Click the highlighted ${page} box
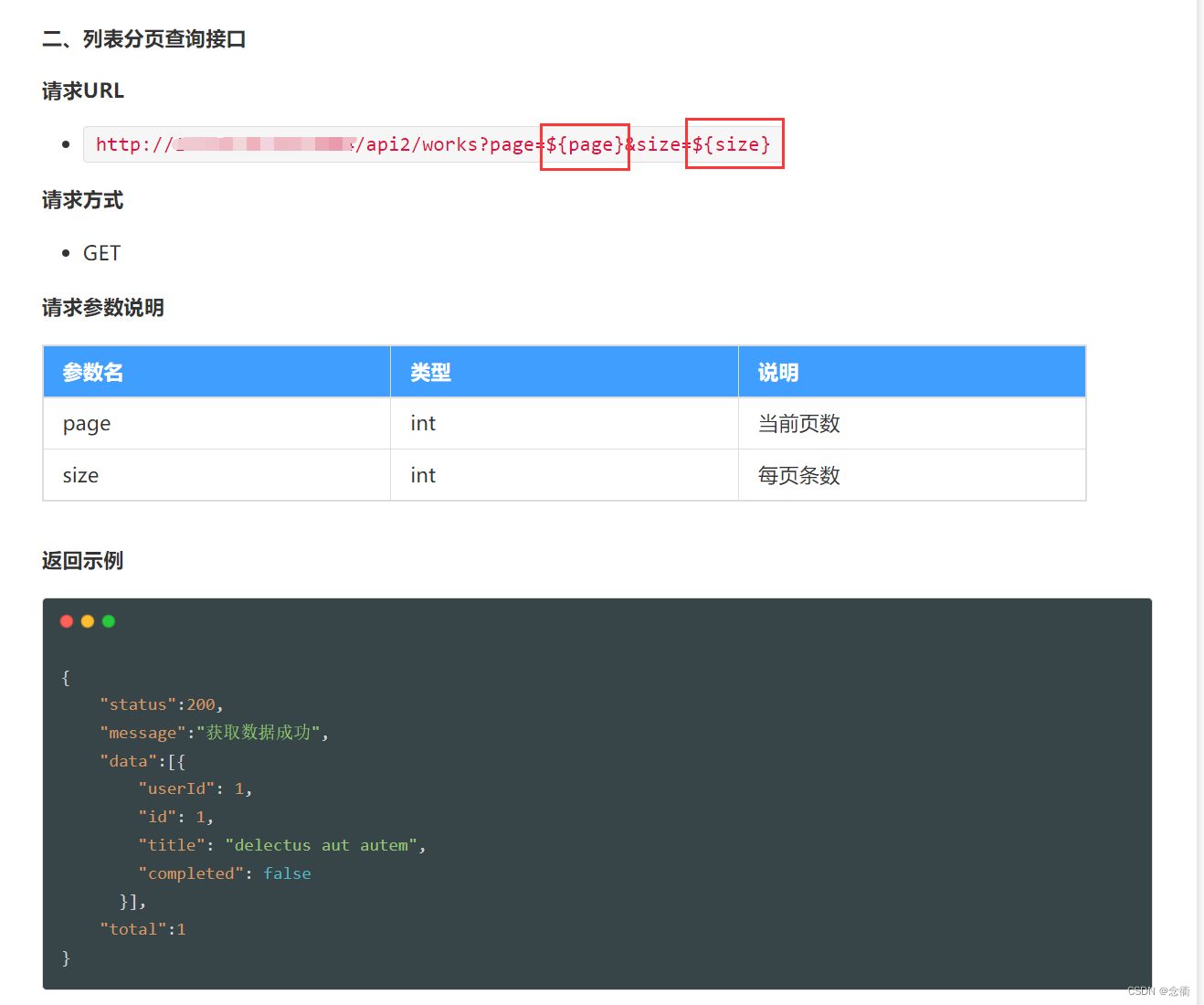 click(585, 143)
